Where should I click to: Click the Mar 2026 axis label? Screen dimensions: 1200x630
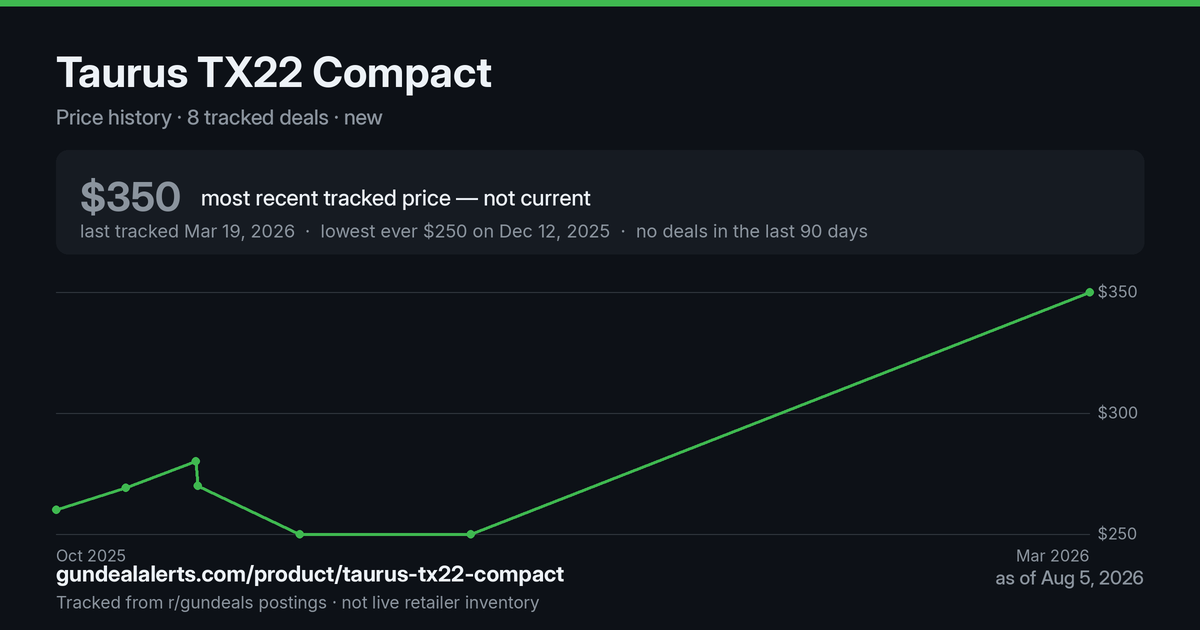[x=1053, y=555]
